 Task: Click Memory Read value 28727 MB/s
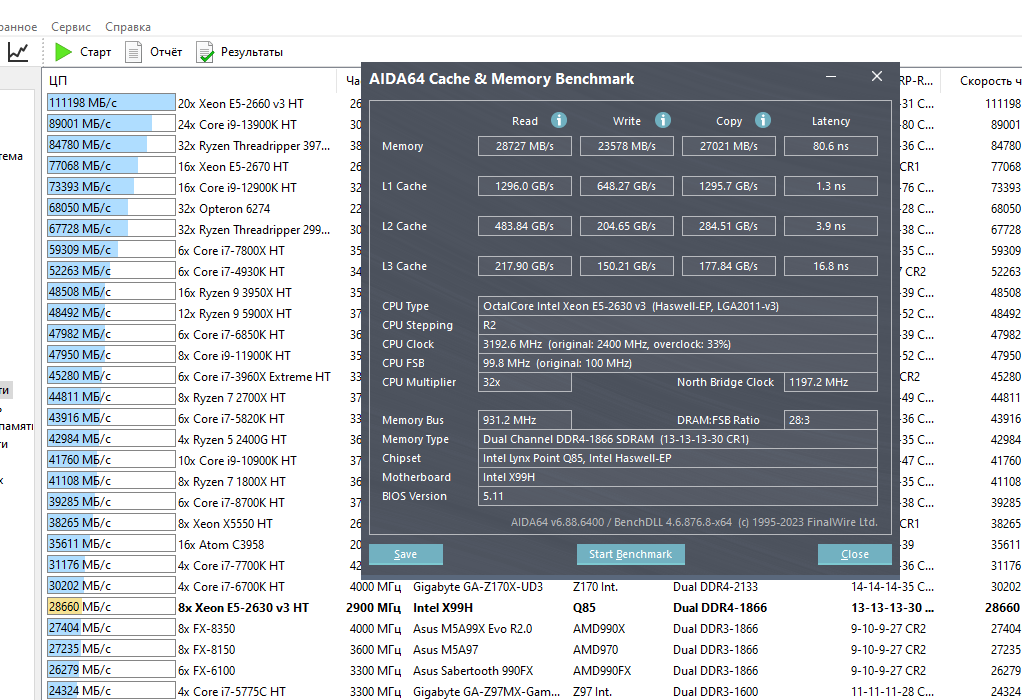[525, 146]
